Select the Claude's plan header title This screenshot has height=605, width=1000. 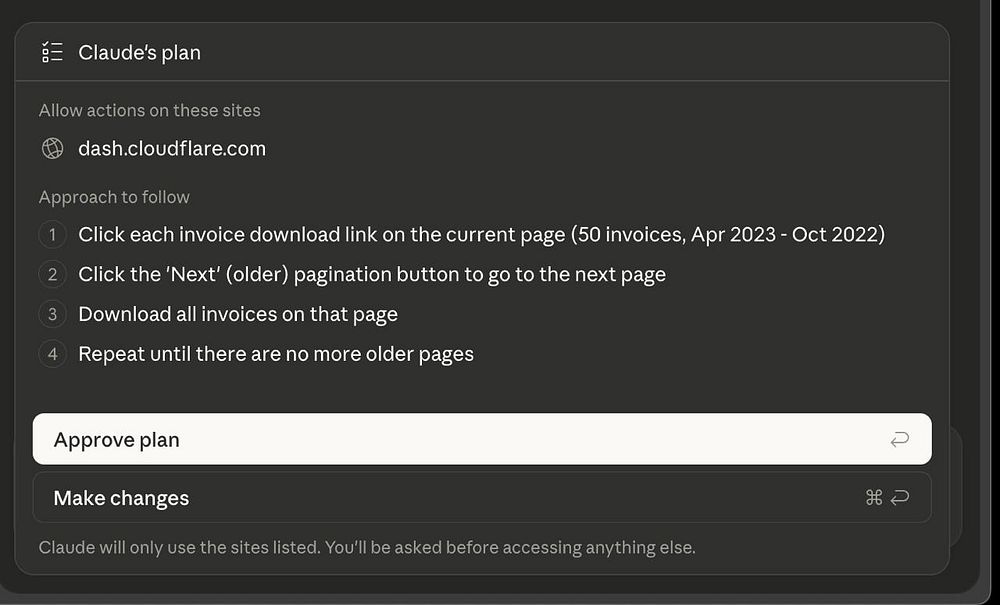139,52
